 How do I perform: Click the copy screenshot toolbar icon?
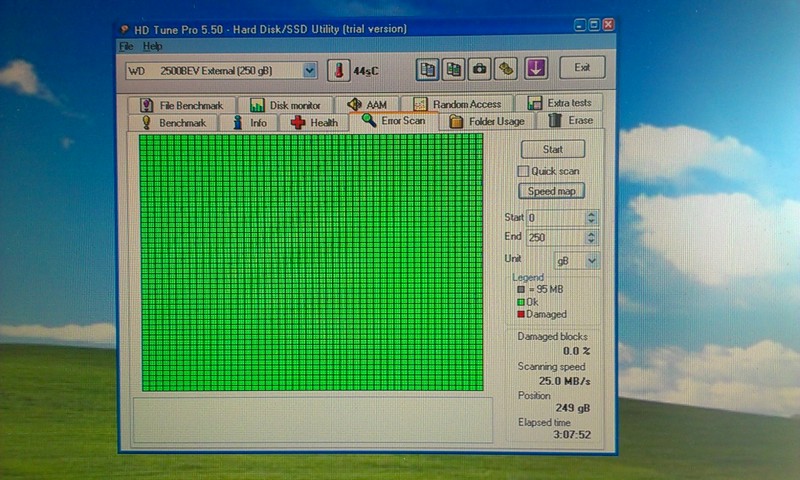coord(453,69)
